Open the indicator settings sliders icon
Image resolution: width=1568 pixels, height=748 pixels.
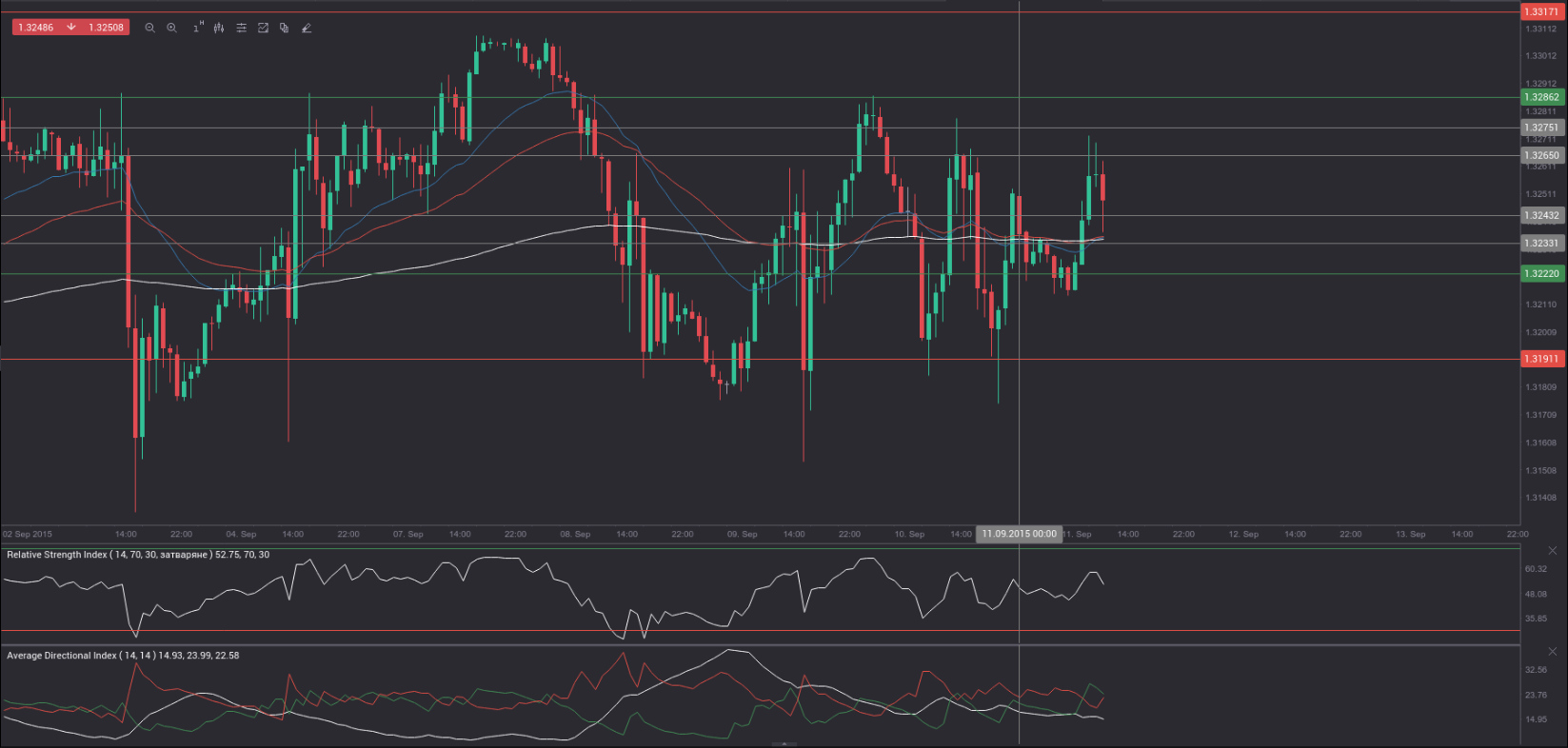[241, 28]
